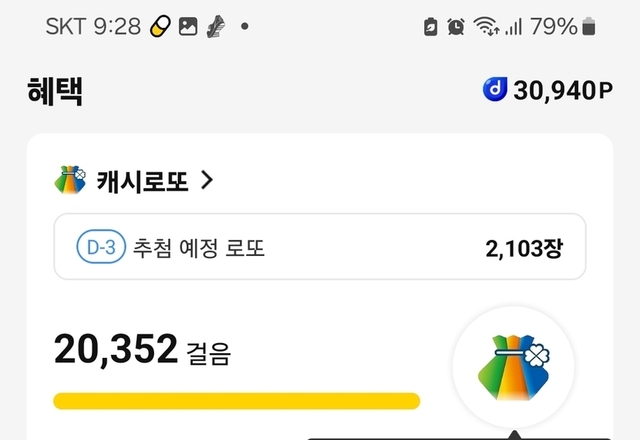This screenshot has width=640, height=440.
Task: Tap the battery saver leaf status icon
Action: pyautogui.click(x=430, y=27)
